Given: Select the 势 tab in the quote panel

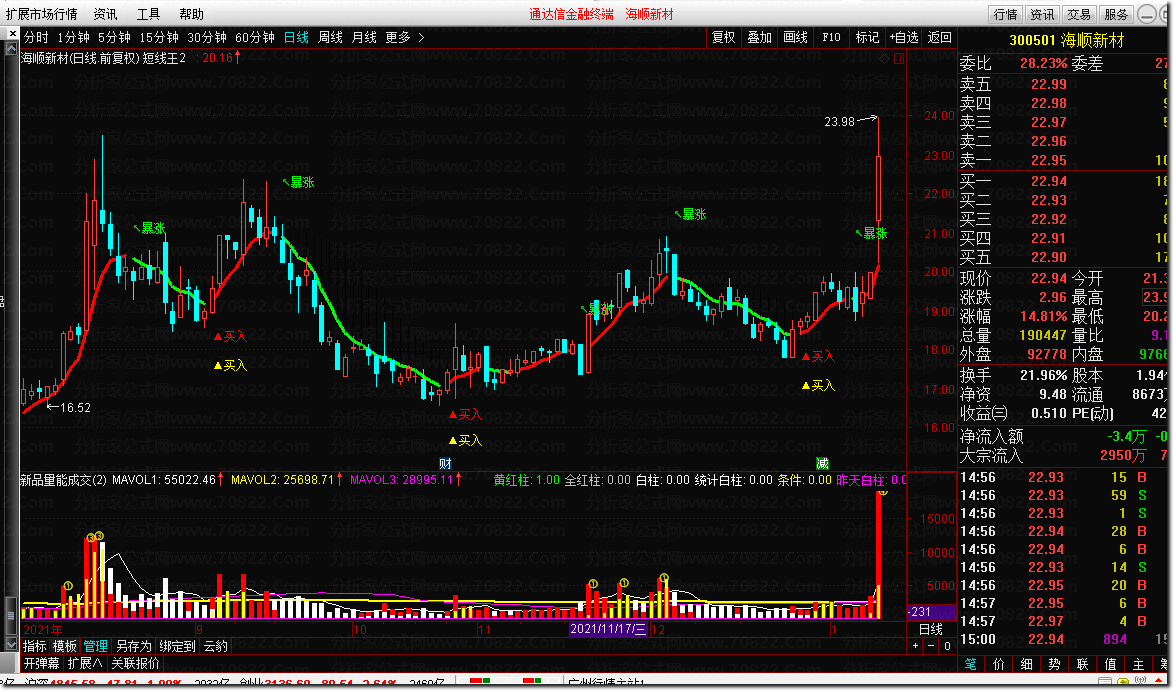Looking at the screenshot, I should [x=1054, y=664].
